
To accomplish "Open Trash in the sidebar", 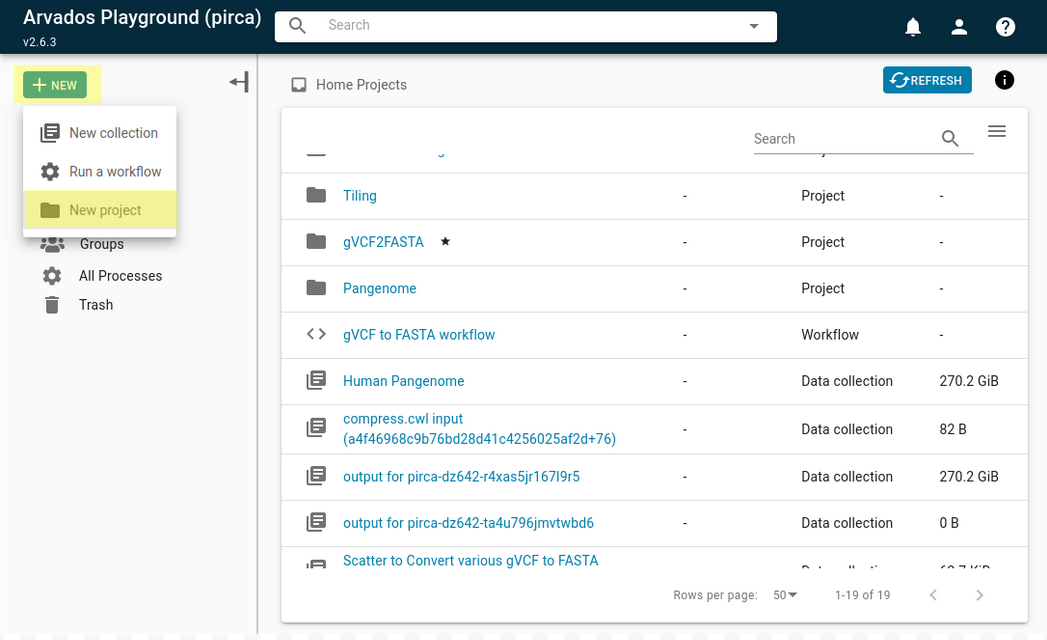I will (x=96, y=305).
